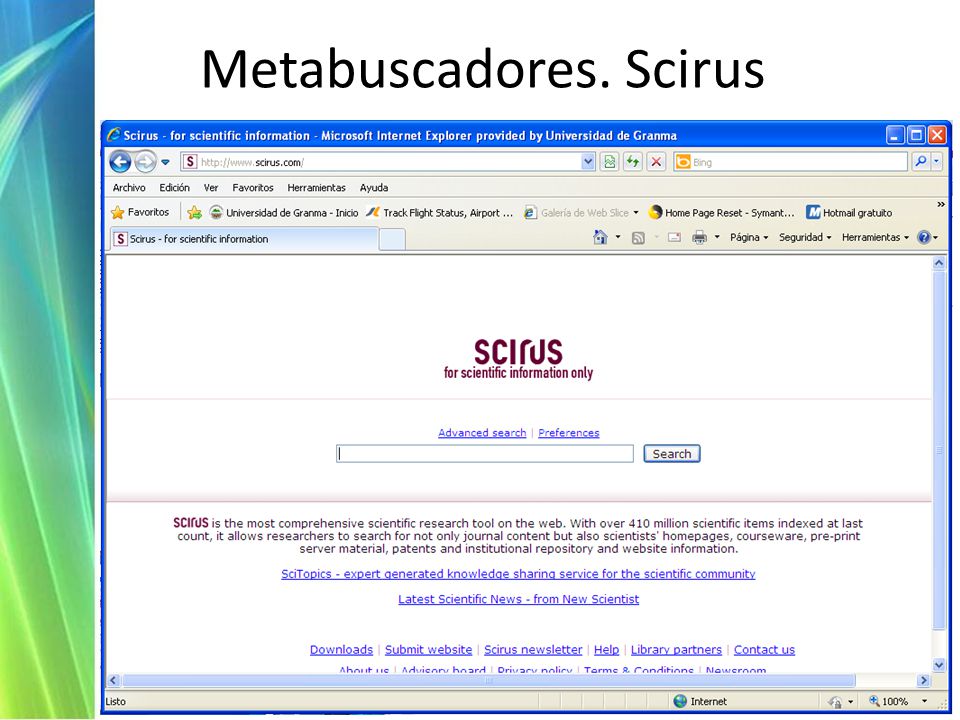This screenshot has height=720, width=960.
Task: Open the Library partners link
Action: (677, 650)
